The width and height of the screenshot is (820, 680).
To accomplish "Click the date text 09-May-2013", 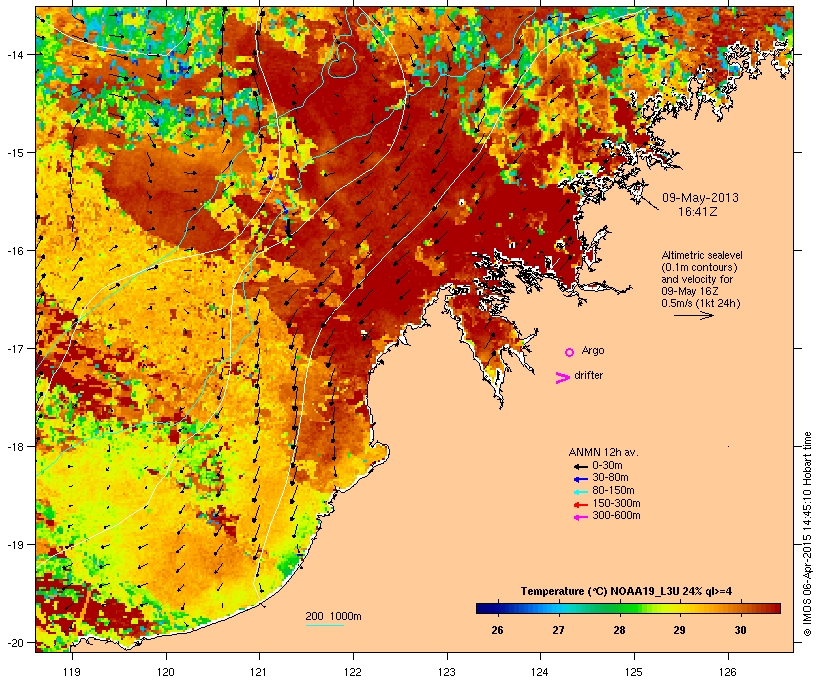I will [700, 198].
